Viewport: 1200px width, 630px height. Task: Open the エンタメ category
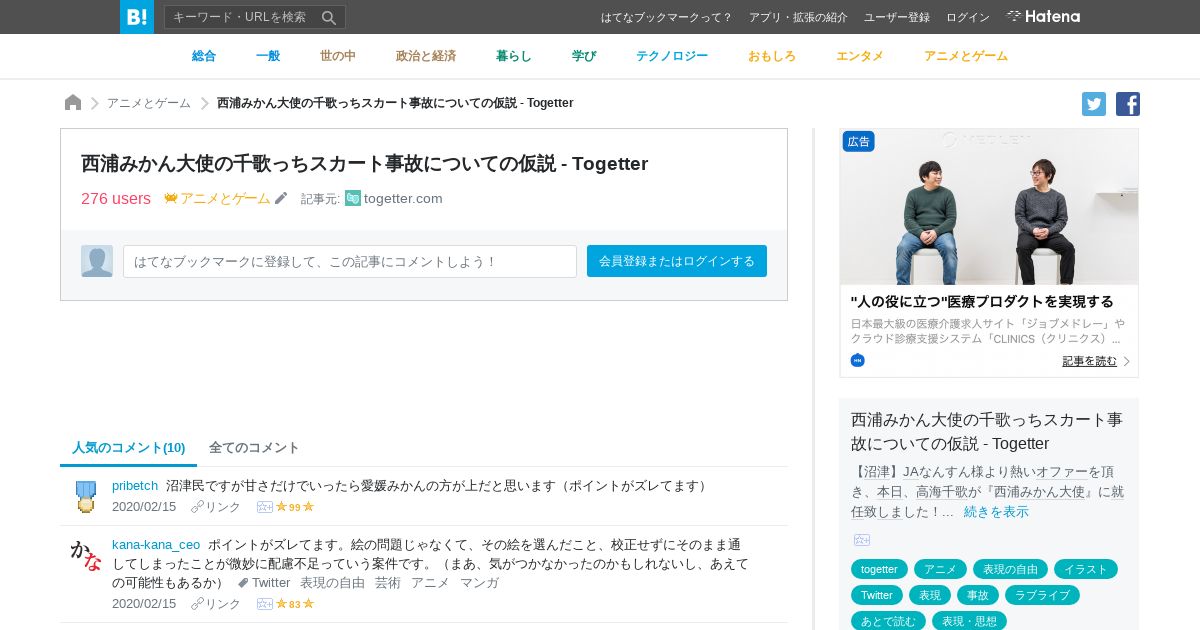[x=860, y=56]
